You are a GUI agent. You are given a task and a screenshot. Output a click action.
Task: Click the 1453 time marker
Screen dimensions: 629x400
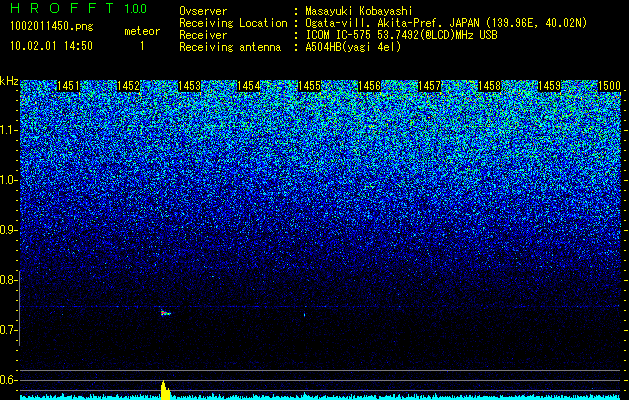point(189,86)
